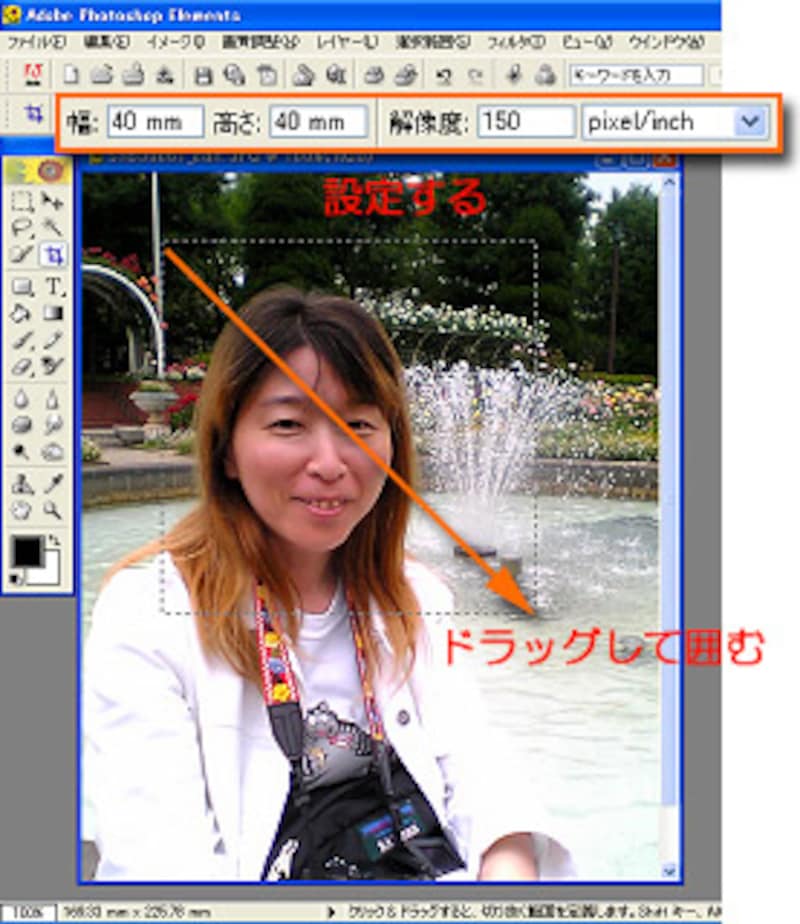Select the Crop tool in the toolbox
Viewport: 800px width, 924px height.
pyautogui.click(x=53, y=254)
